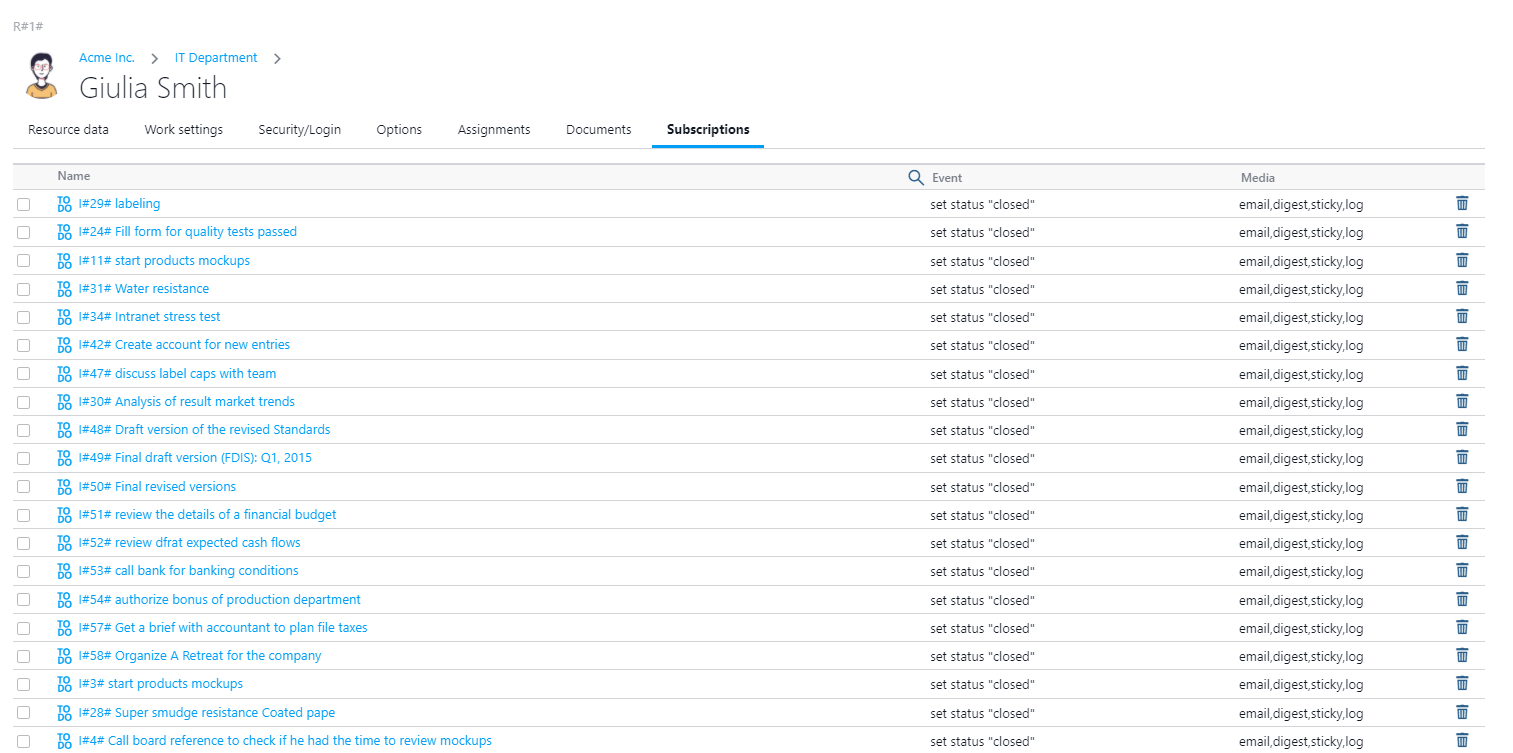Image resolution: width=1513 pixels, height=753 pixels.
Task: Check the box for 'Fill form for quality tests passed'
Action: [23, 233]
